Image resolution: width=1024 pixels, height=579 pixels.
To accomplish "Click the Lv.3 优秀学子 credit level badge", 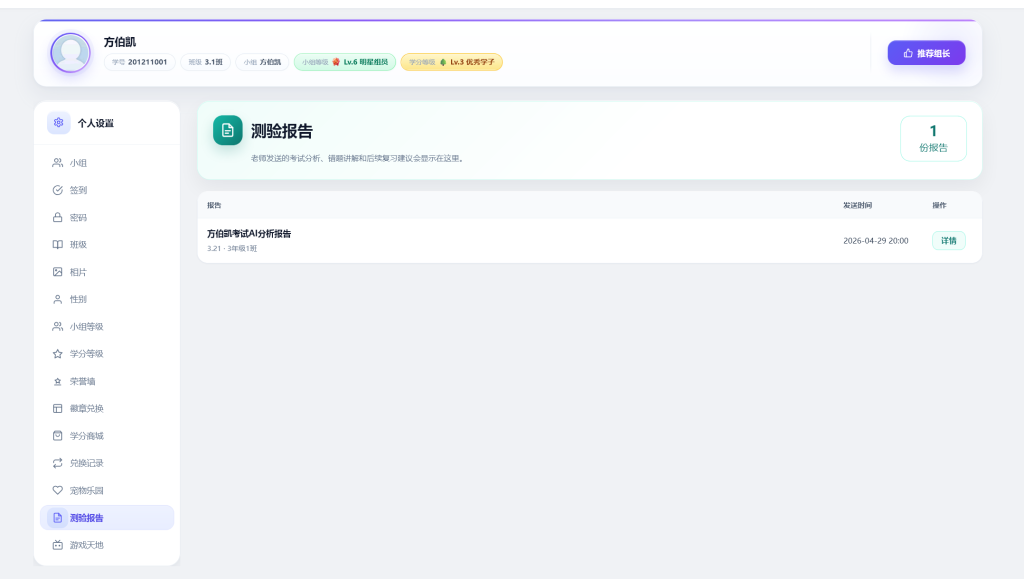I will pos(451,62).
